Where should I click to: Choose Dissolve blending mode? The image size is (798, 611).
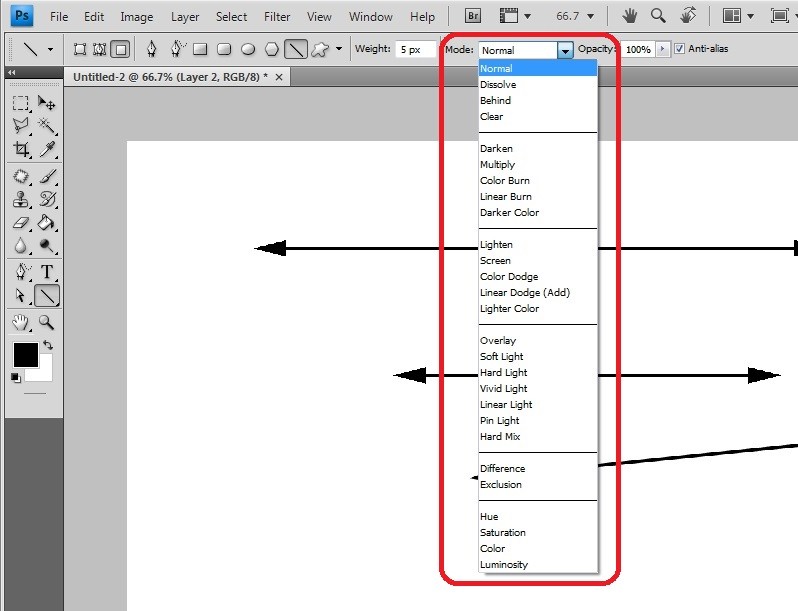(x=538, y=84)
